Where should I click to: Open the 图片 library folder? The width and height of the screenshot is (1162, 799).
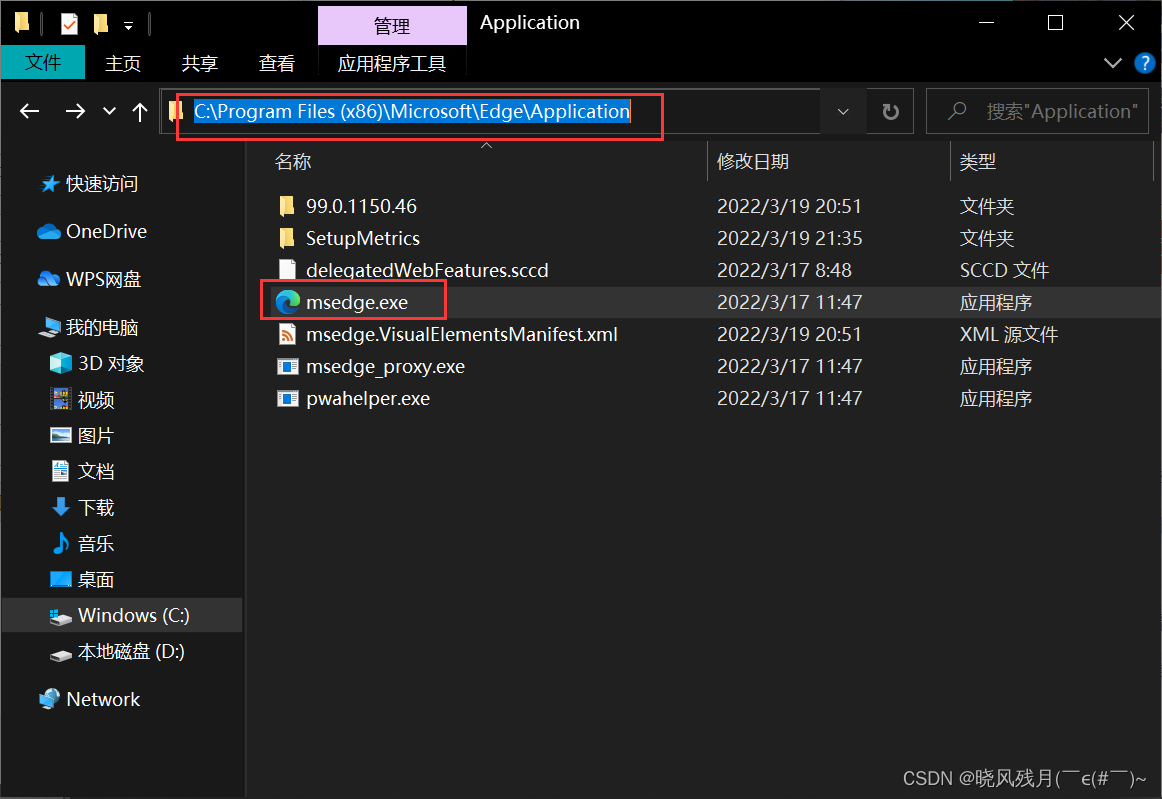tap(96, 435)
